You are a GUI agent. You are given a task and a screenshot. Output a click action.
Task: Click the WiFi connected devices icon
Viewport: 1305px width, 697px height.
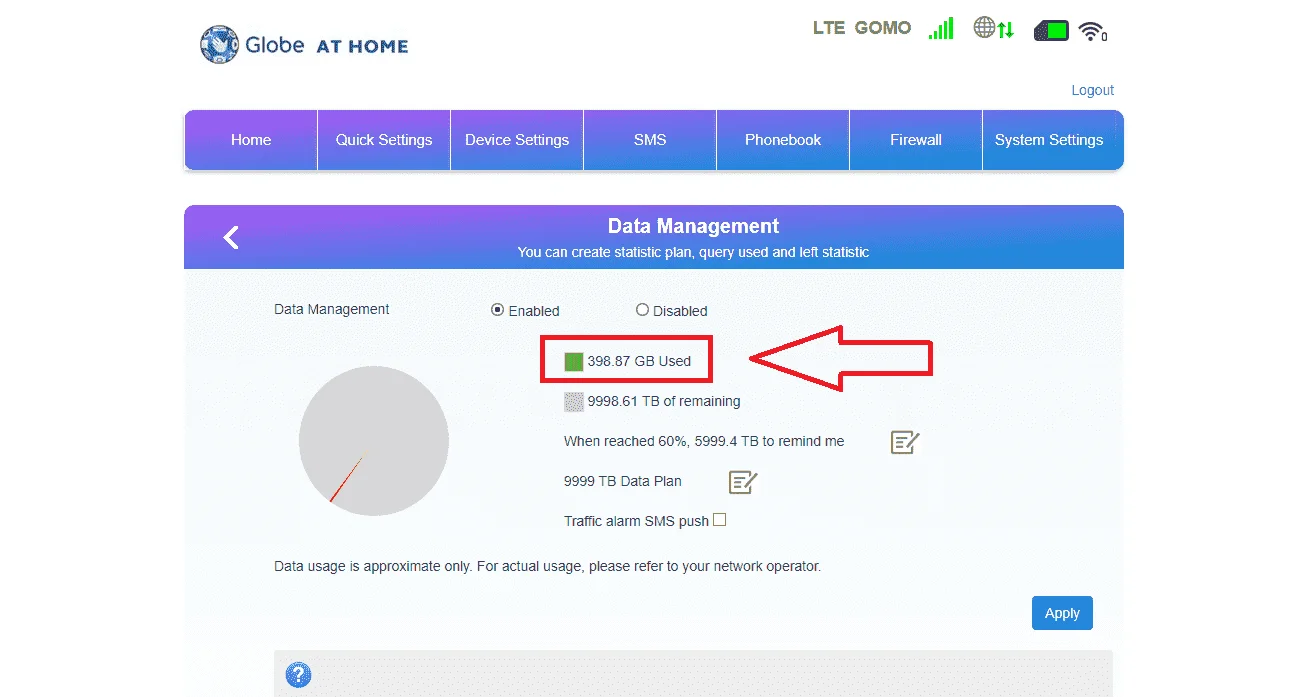(x=1092, y=31)
